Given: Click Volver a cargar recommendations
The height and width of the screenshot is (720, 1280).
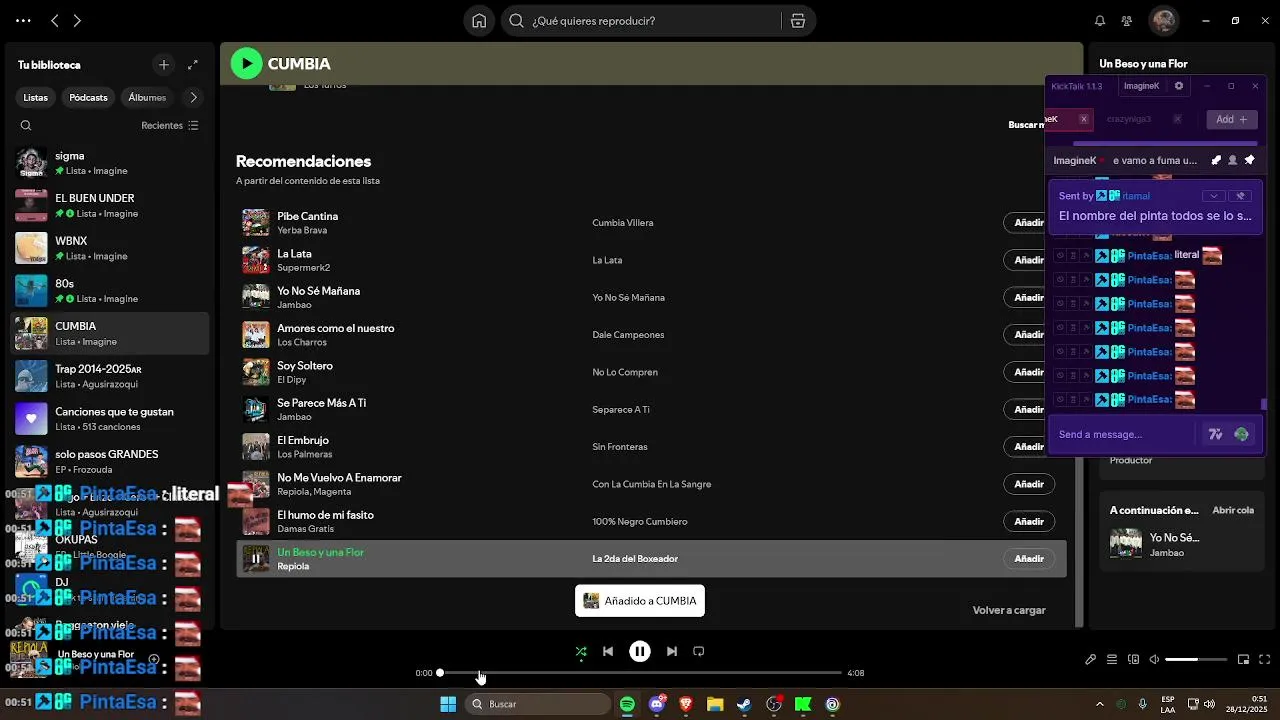Looking at the screenshot, I should point(1009,610).
